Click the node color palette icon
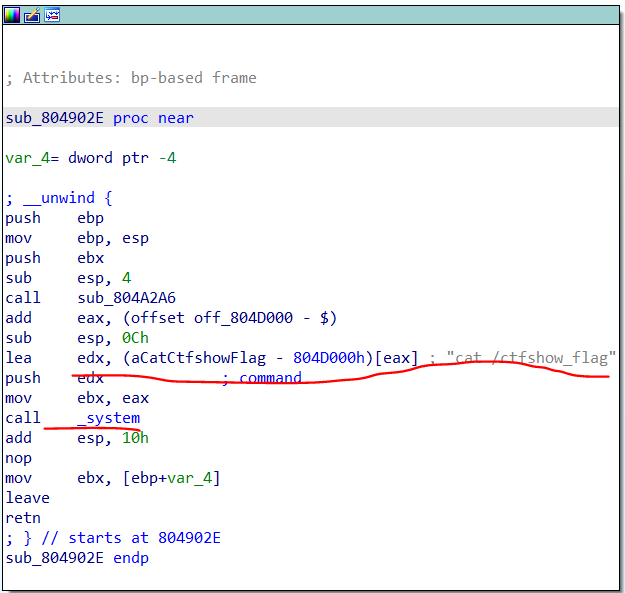Screen dimensions: 625x593 point(12,14)
